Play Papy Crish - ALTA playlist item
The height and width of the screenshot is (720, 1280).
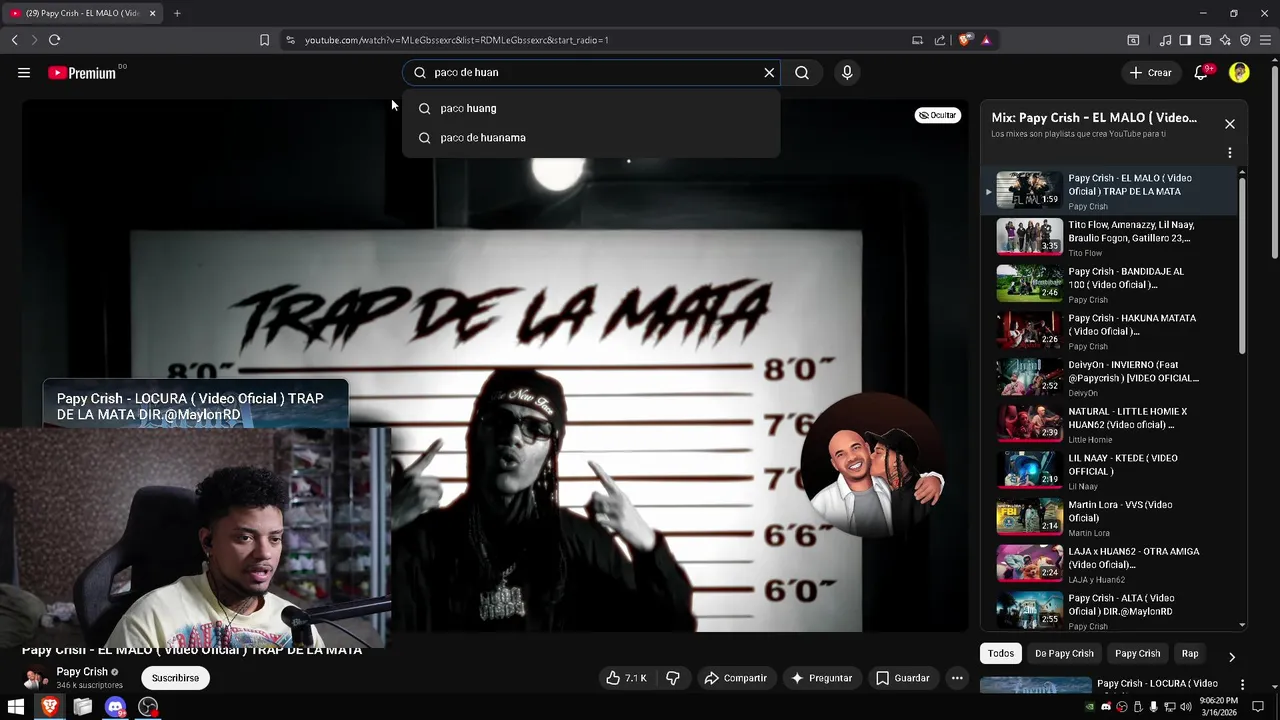coord(1110,611)
